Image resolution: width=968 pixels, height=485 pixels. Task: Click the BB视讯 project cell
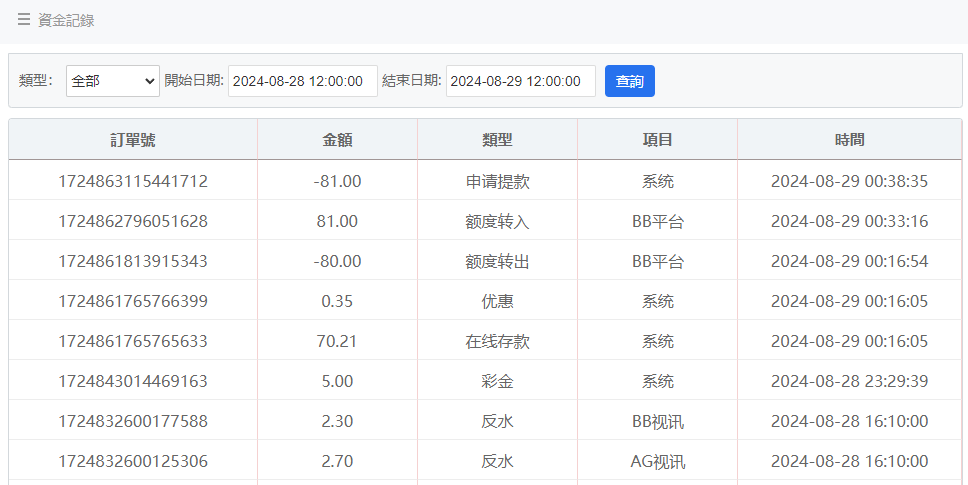[x=657, y=421]
